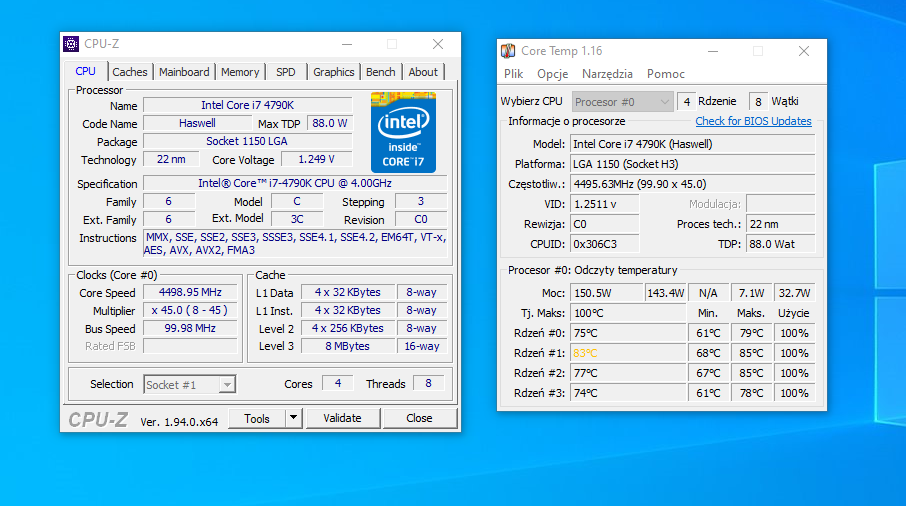Click the Level 3 cache value 8 MBytes
This screenshot has width=906, height=506.
(347, 346)
